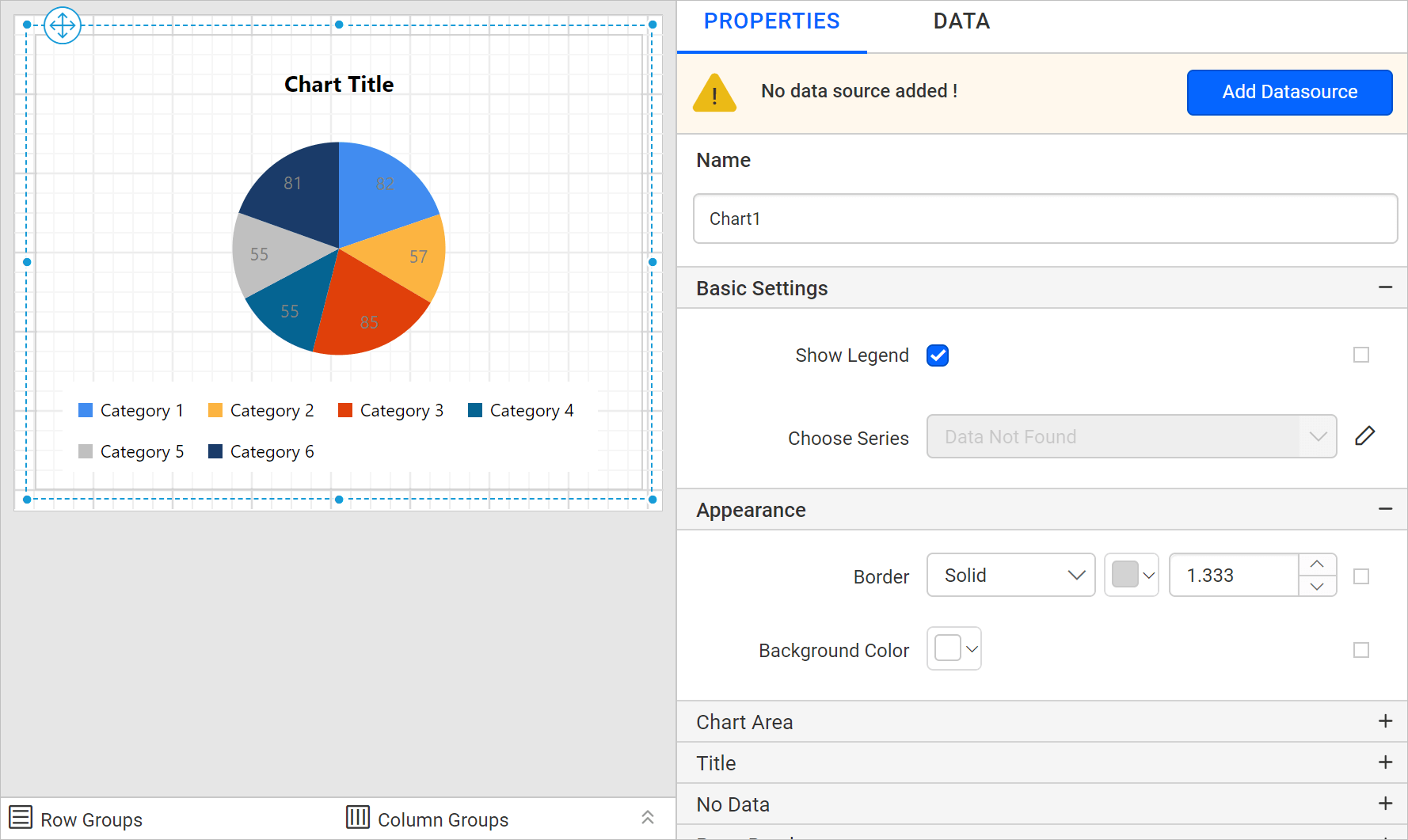Increase border width with up arrow

[x=1317, y=564]
